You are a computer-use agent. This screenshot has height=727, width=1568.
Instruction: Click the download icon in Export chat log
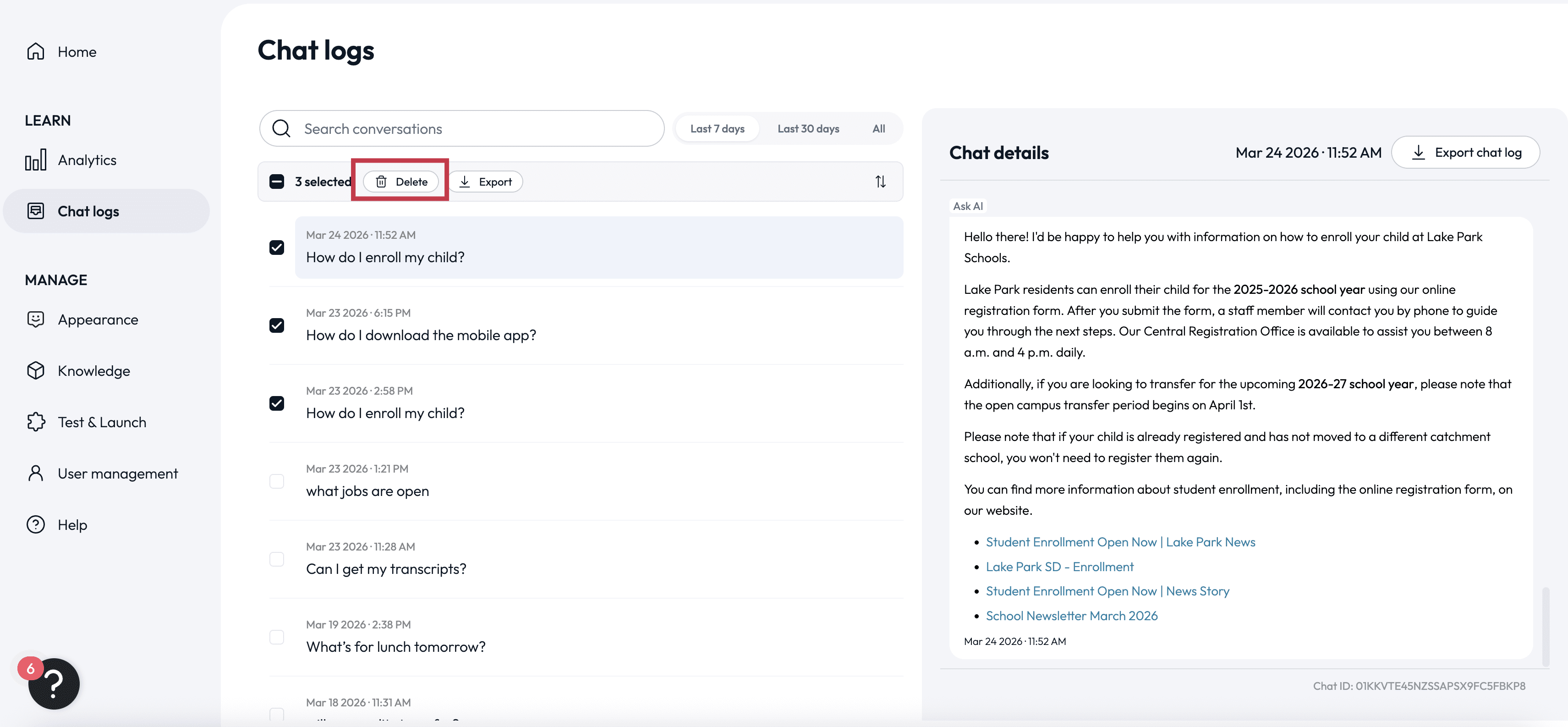pyautogui.click(x=1418, y=152)
